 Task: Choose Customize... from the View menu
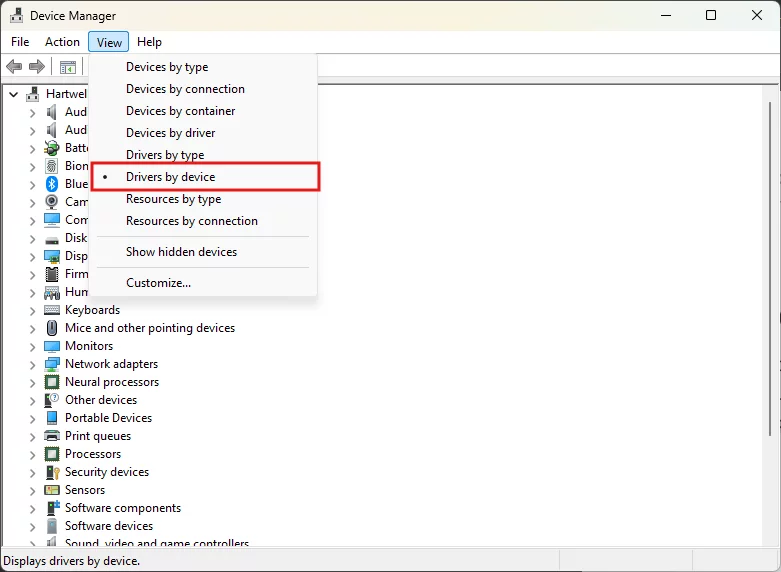[x=158, y=283]
